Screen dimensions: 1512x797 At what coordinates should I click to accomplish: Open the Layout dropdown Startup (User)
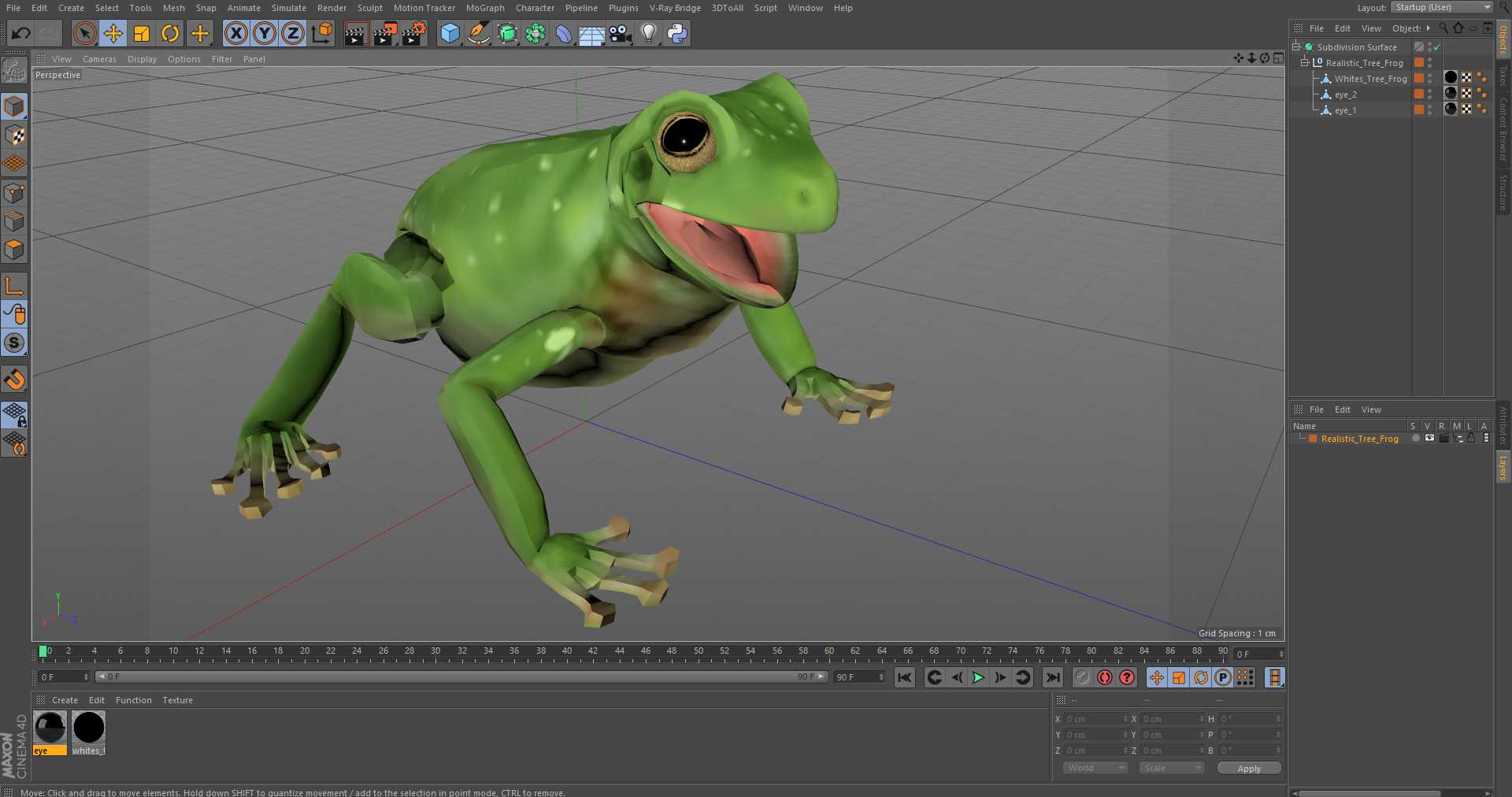tap(1442, 7)
